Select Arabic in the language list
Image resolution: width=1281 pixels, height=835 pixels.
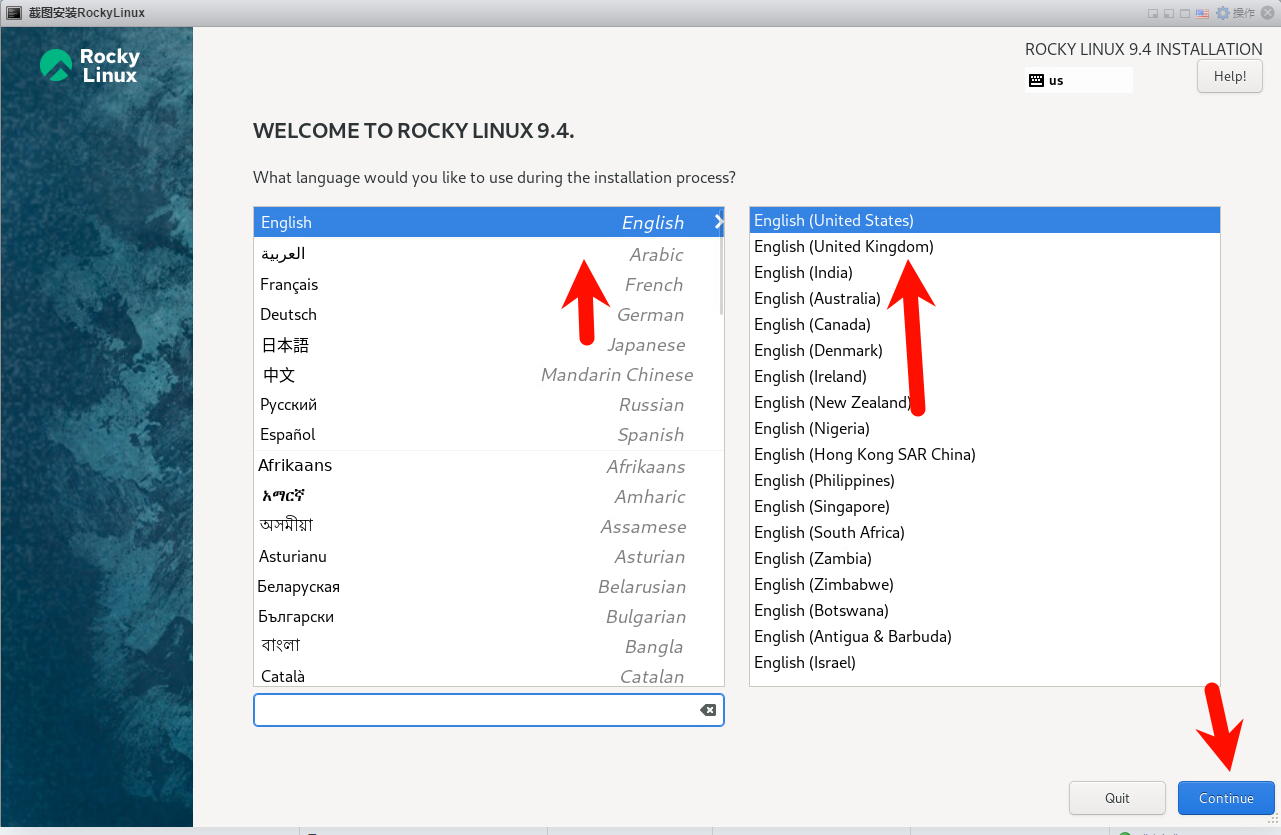pos(487,254)
